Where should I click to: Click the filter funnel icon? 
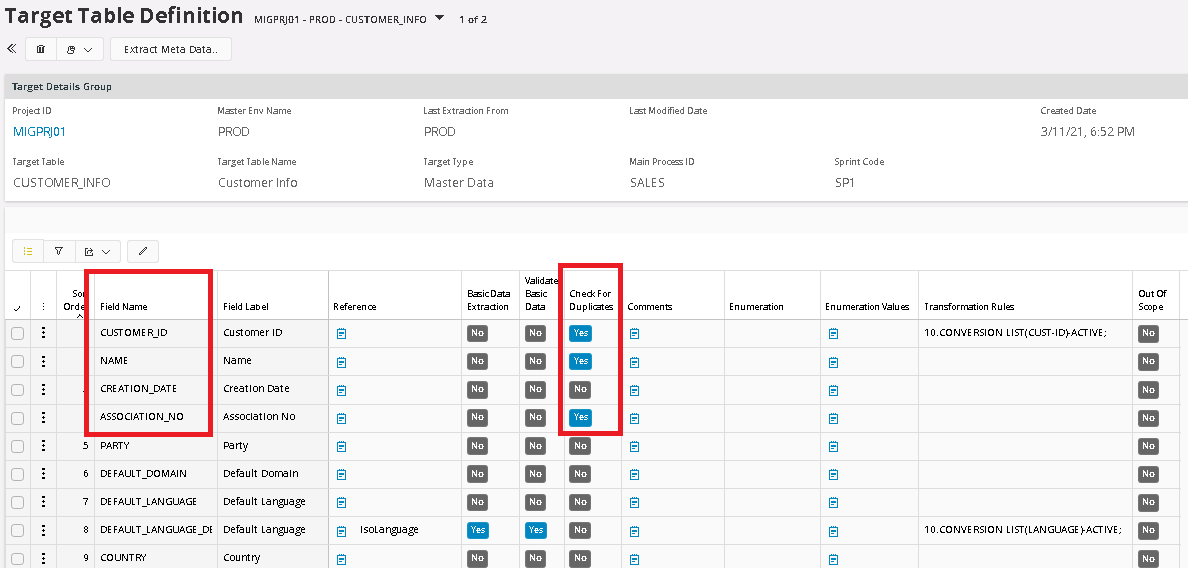coord(59,251)
